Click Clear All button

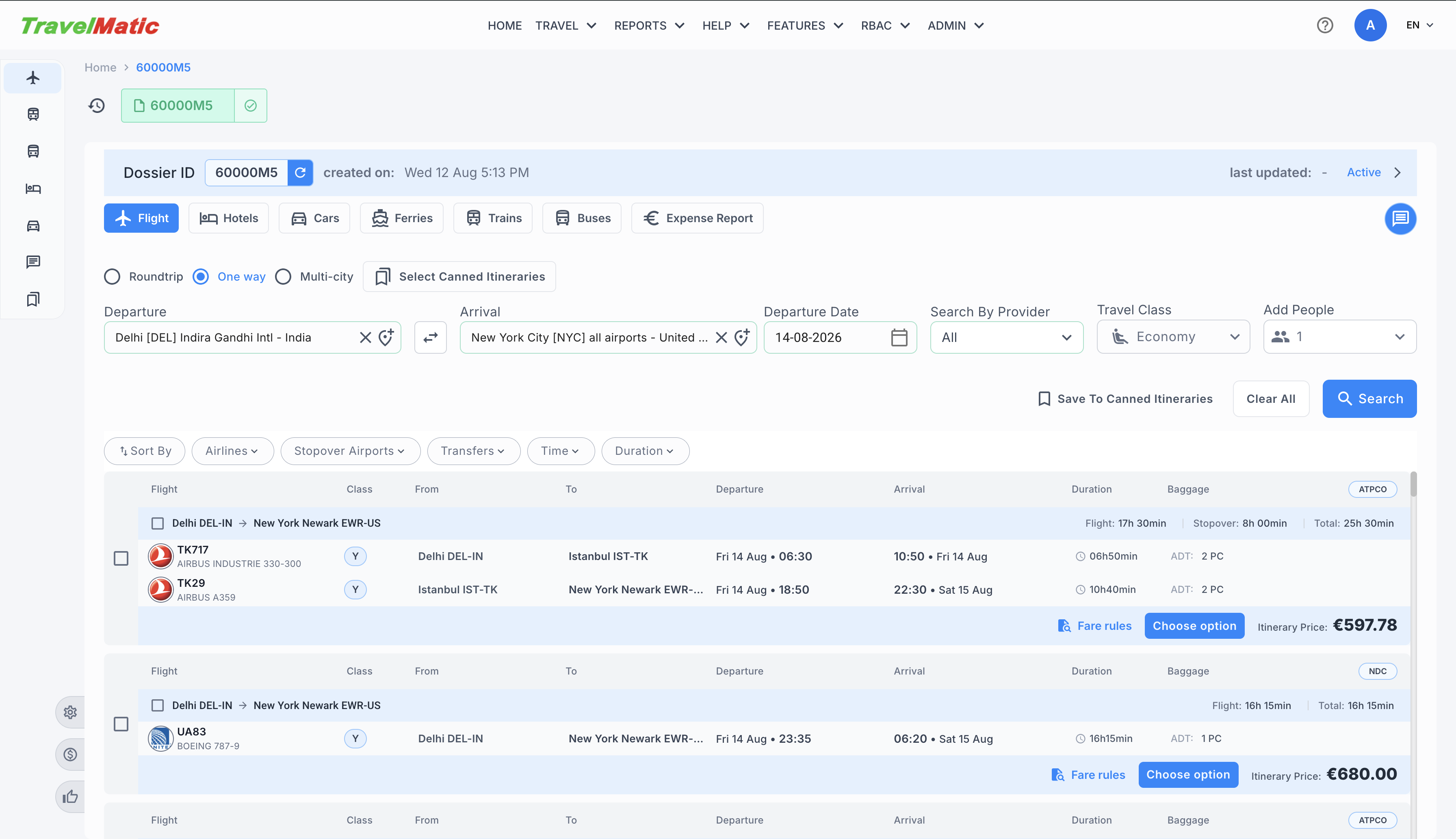(1270, 399)
